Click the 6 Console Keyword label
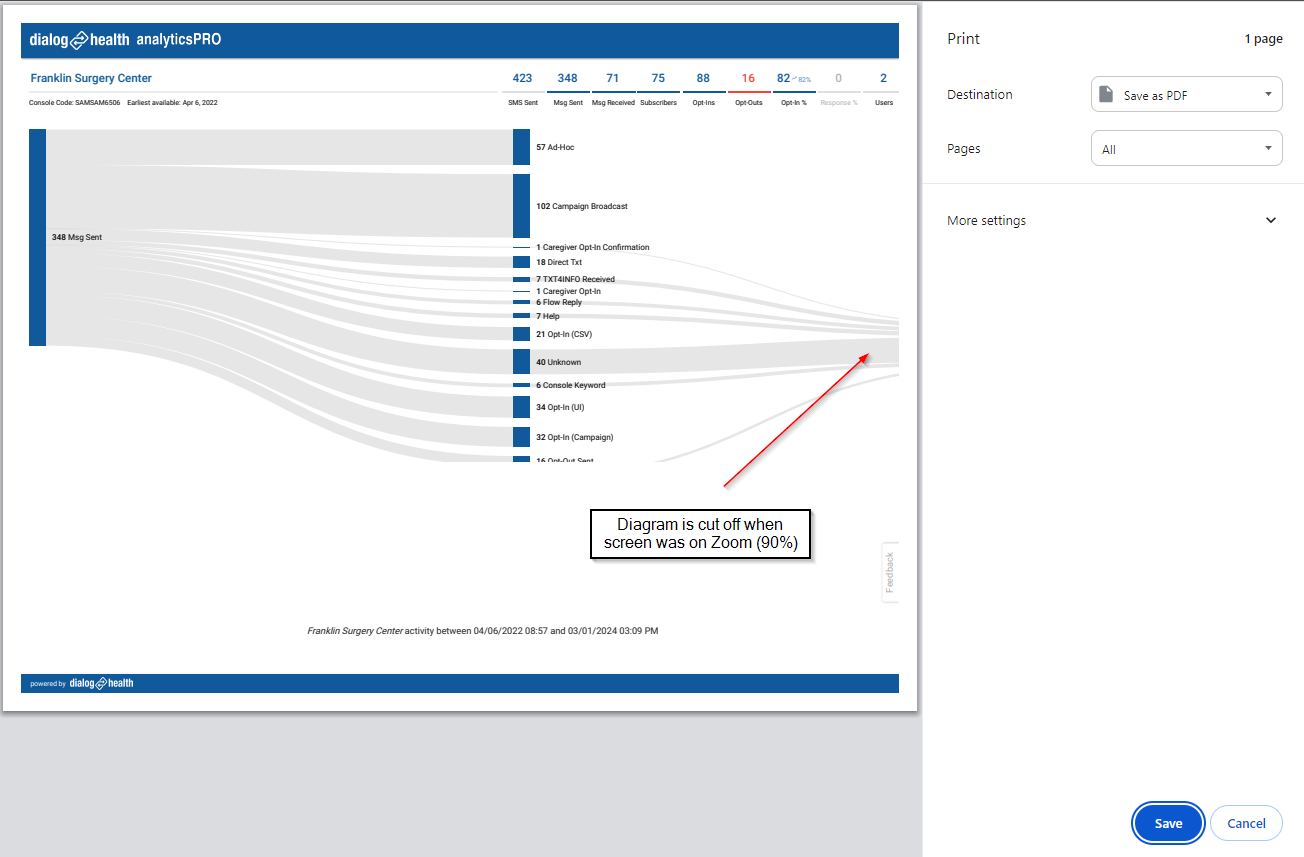1304x857 pixels. (571, 385)
